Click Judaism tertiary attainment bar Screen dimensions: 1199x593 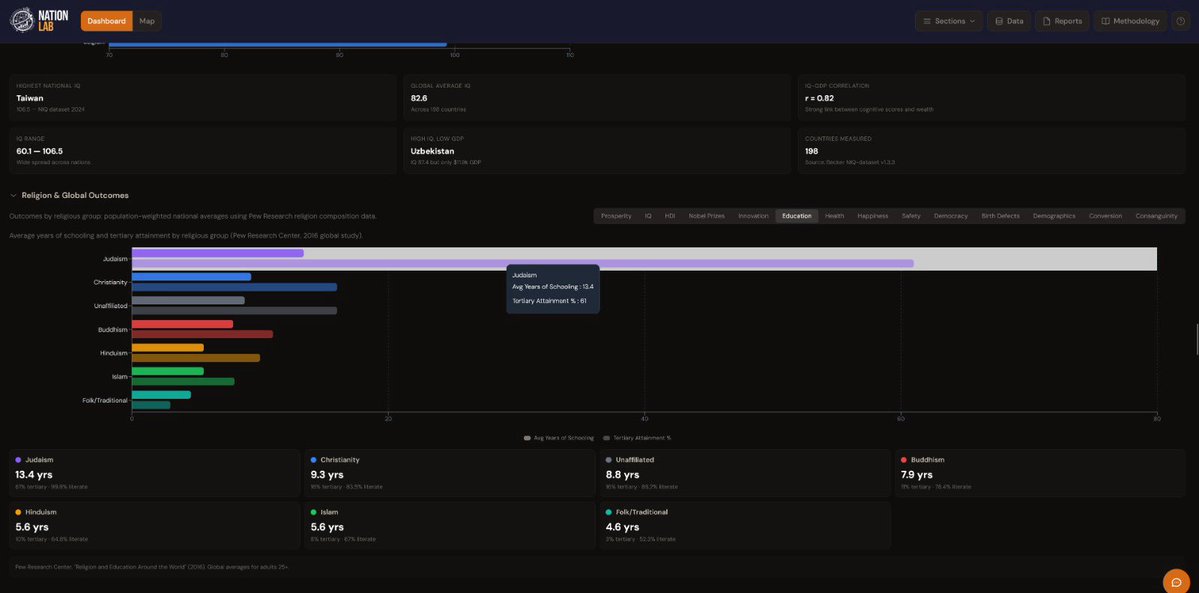tap(522, 263)
